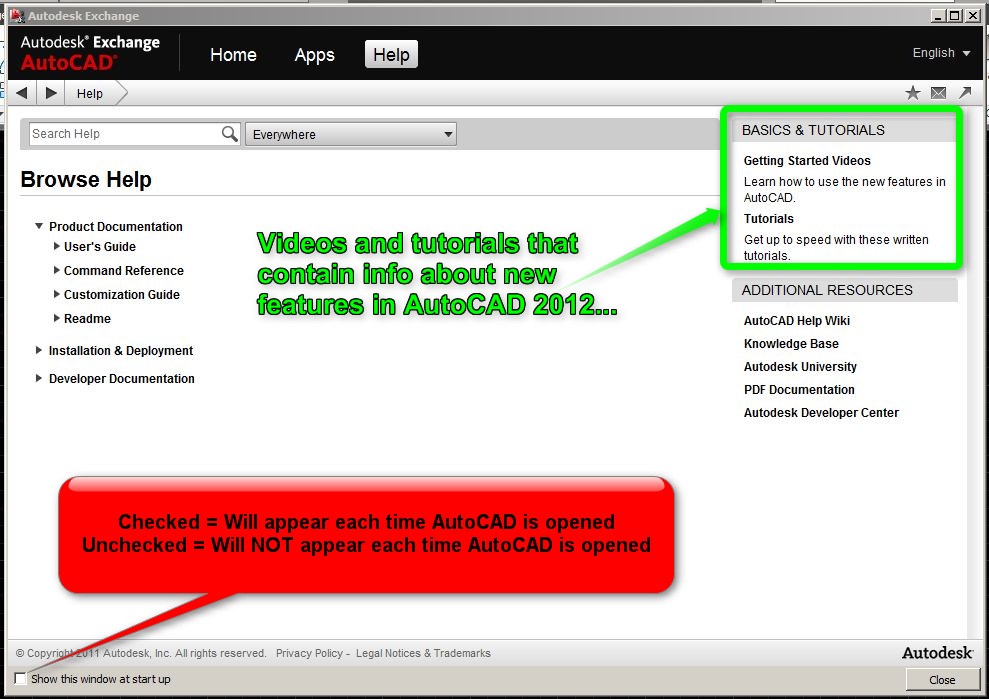Click the search magnifying glass icon
The width and height of the screenshot is (989, 699).
229,134
